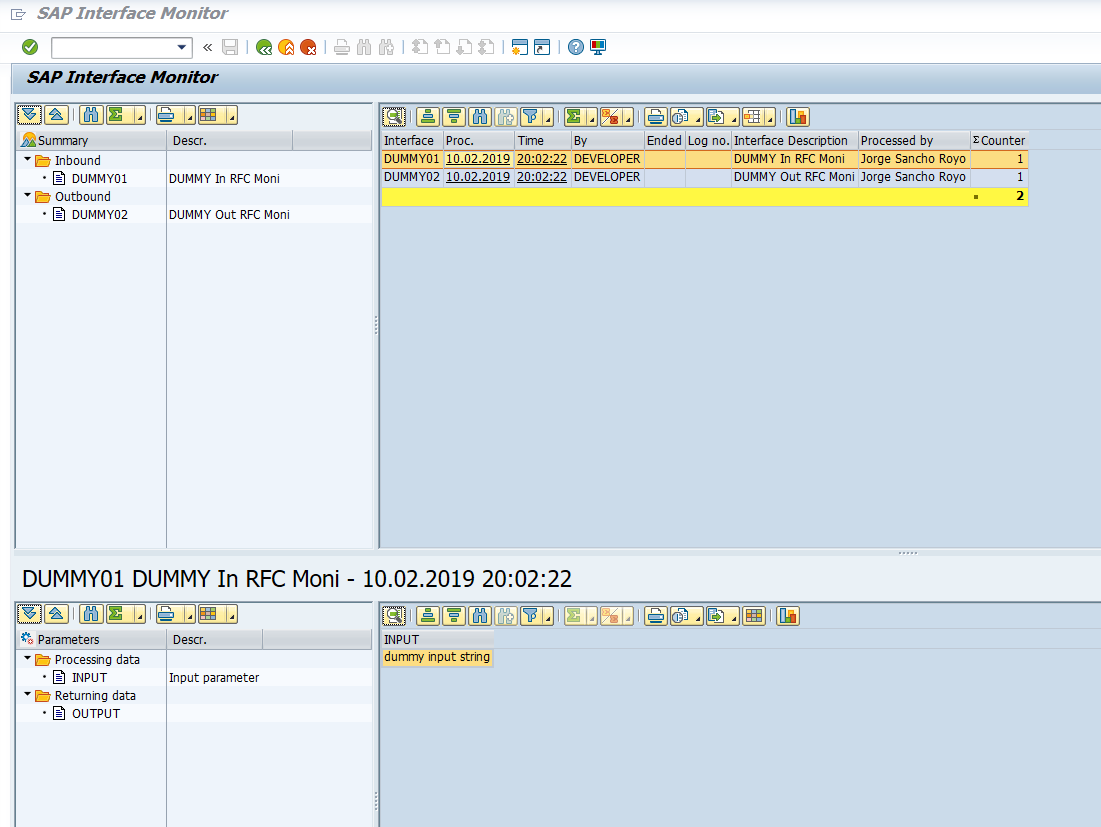Sort ascending in upper grid toolbar
Screen dimensions: 1101x827
coord(428,117)
